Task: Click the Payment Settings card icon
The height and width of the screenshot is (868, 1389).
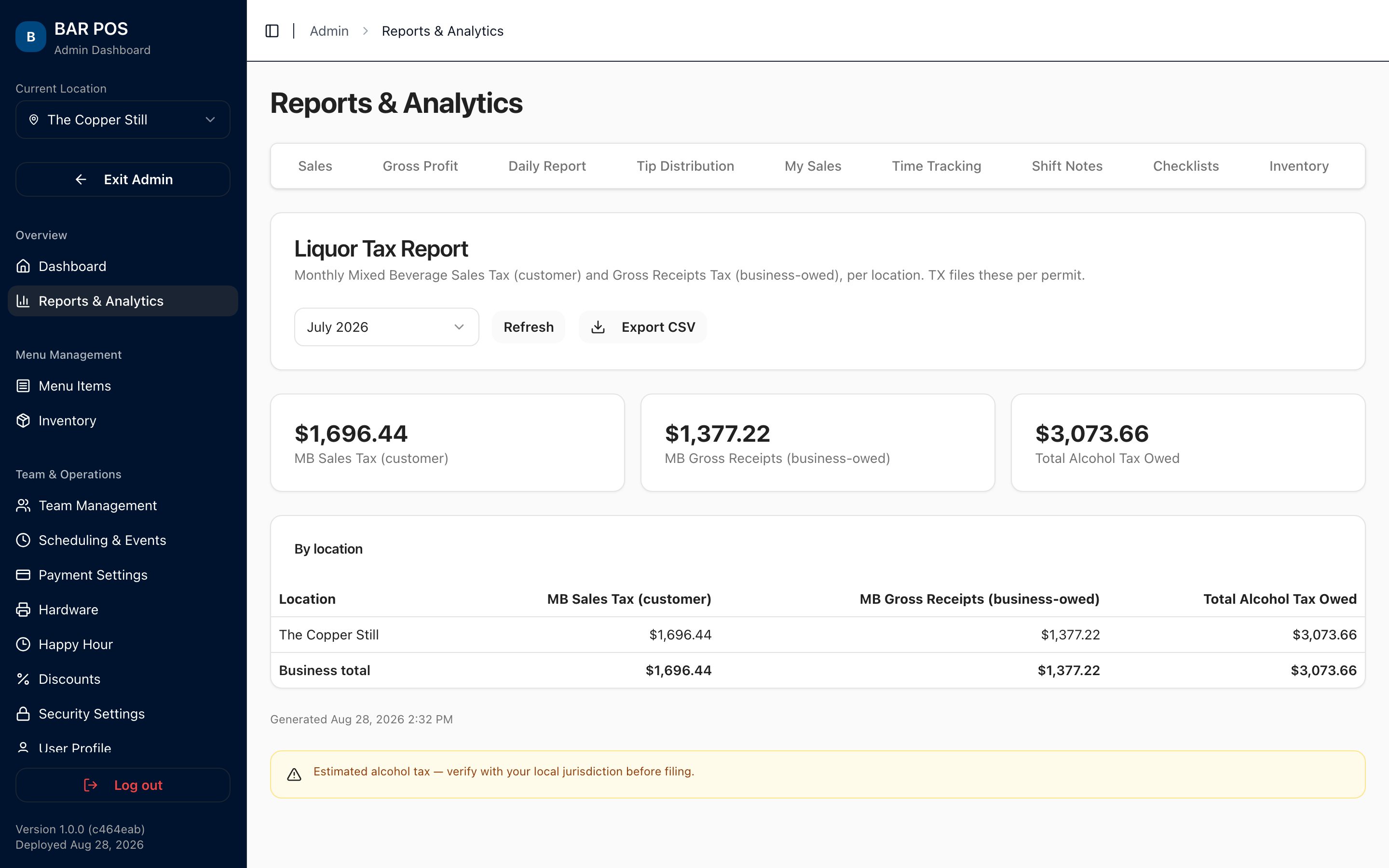Action: (23, 575)
